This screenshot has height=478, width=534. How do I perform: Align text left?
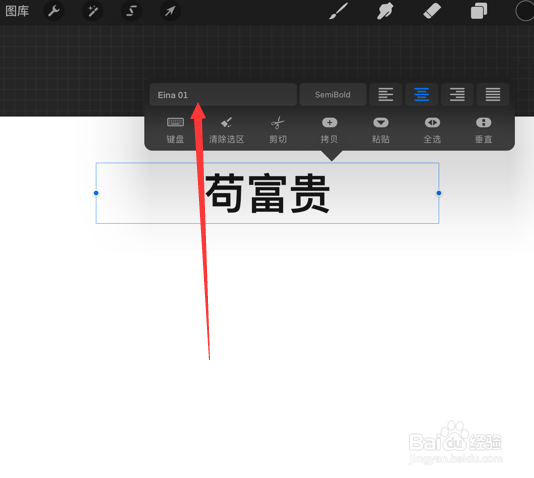coord(386,95)
